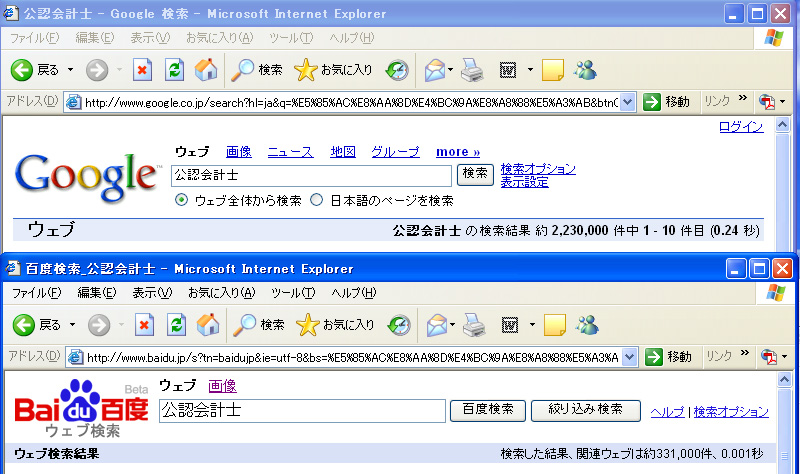Viewport: 800px width, 474px height.
Task: Expand the address bar dropdown in the Google window
Action: click(627, 102)
